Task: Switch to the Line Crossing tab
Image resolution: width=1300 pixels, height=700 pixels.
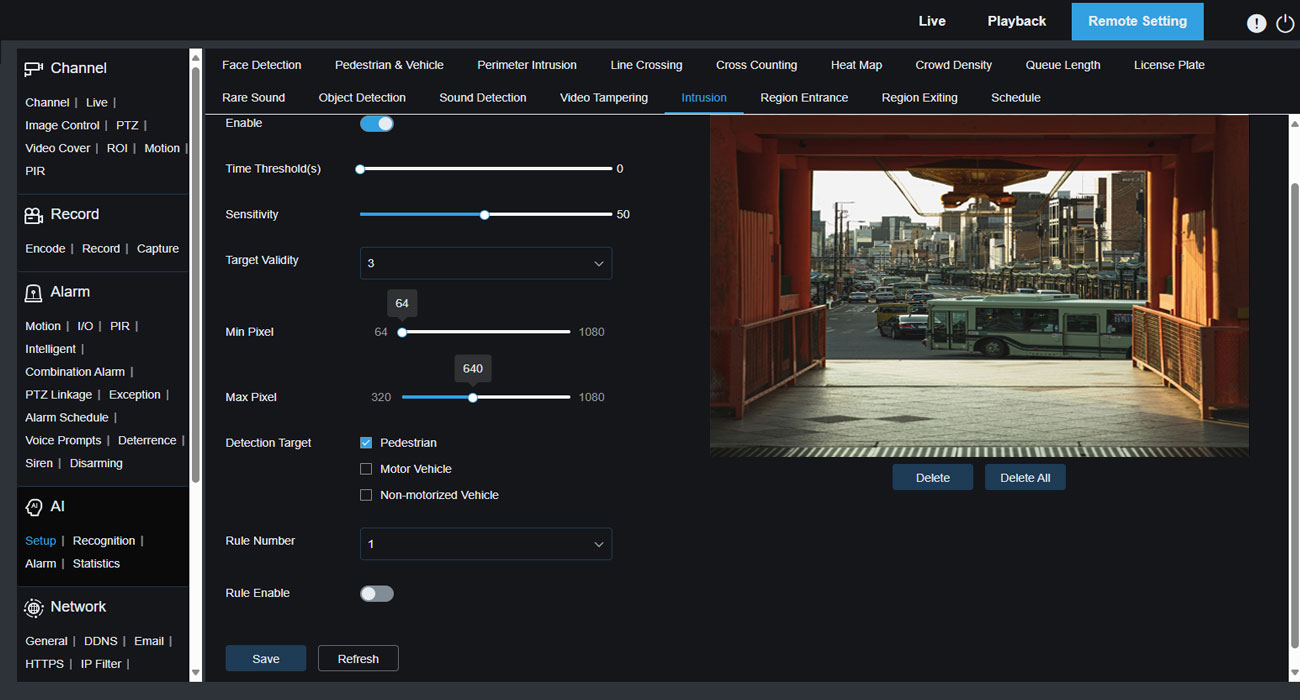Action: pos(646,65)
